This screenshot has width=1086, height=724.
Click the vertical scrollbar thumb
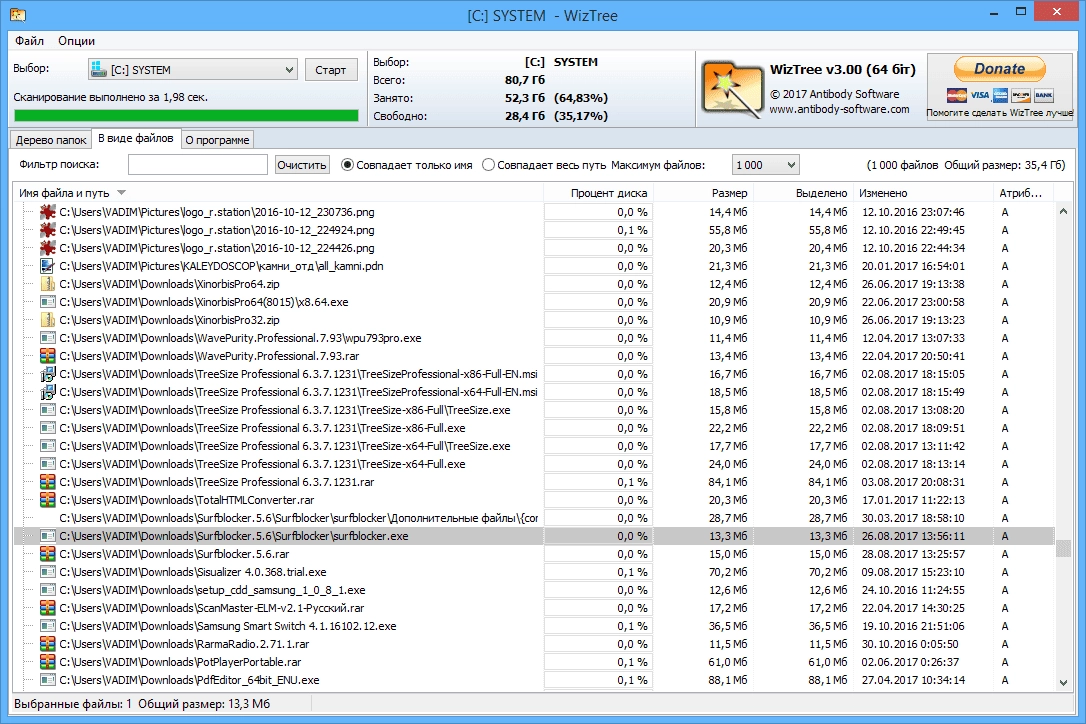point(1063,549)
